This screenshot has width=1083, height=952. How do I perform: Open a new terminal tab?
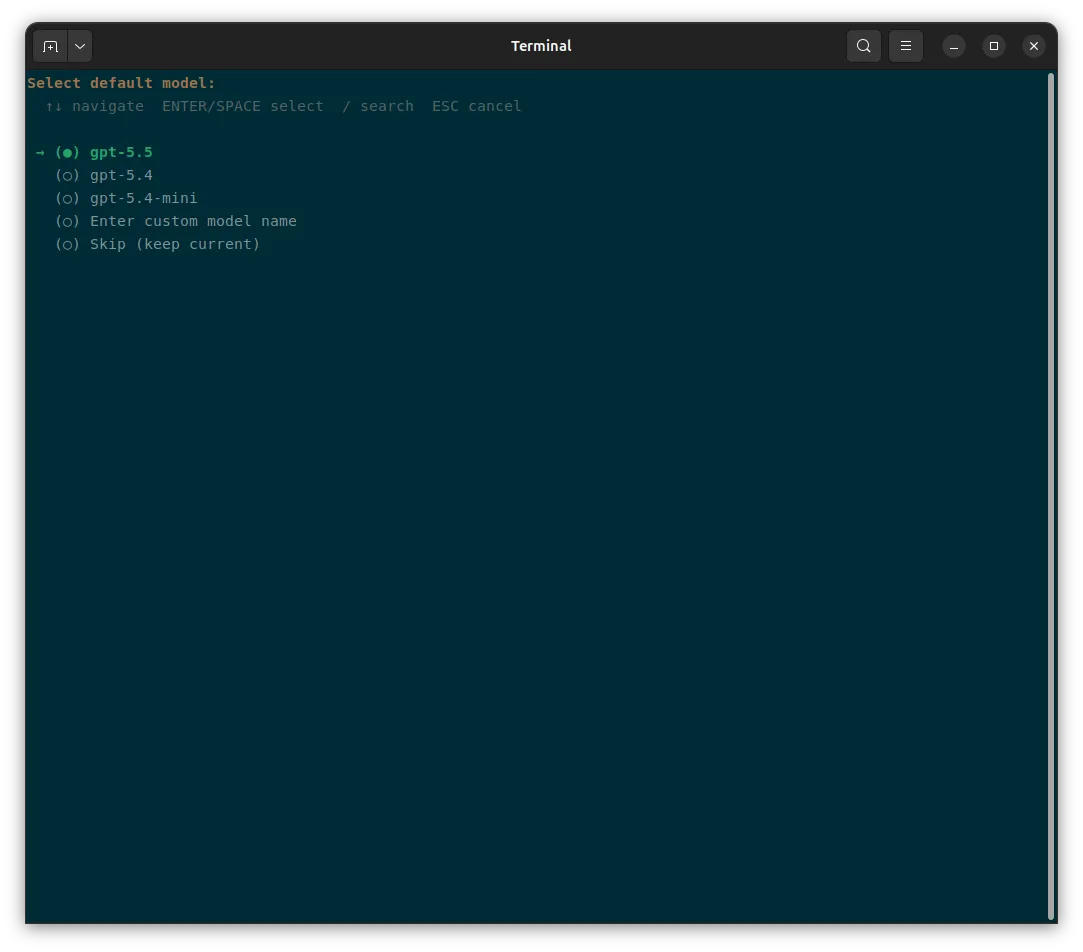(50, 46)
